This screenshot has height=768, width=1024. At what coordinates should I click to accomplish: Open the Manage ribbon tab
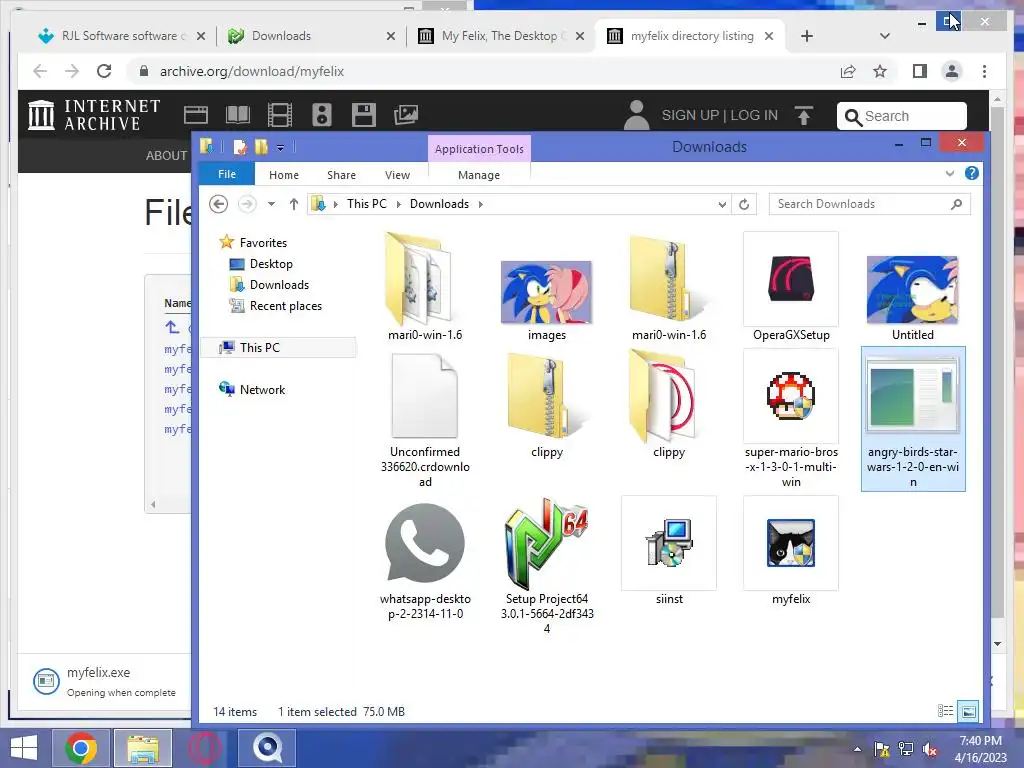coord(479,175)
